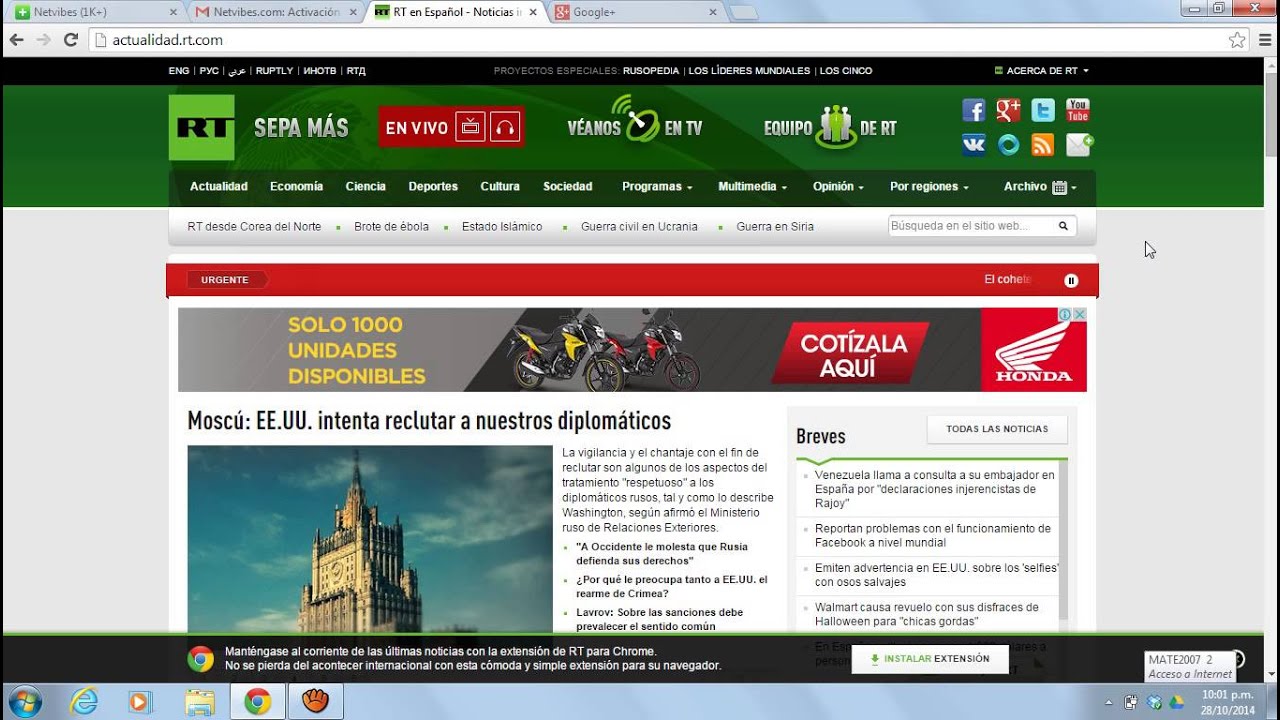The width and height of the screenshot is (1280, 720).
Task: Open the email subscription envelope icon
Action: (x=1079, y=145)
